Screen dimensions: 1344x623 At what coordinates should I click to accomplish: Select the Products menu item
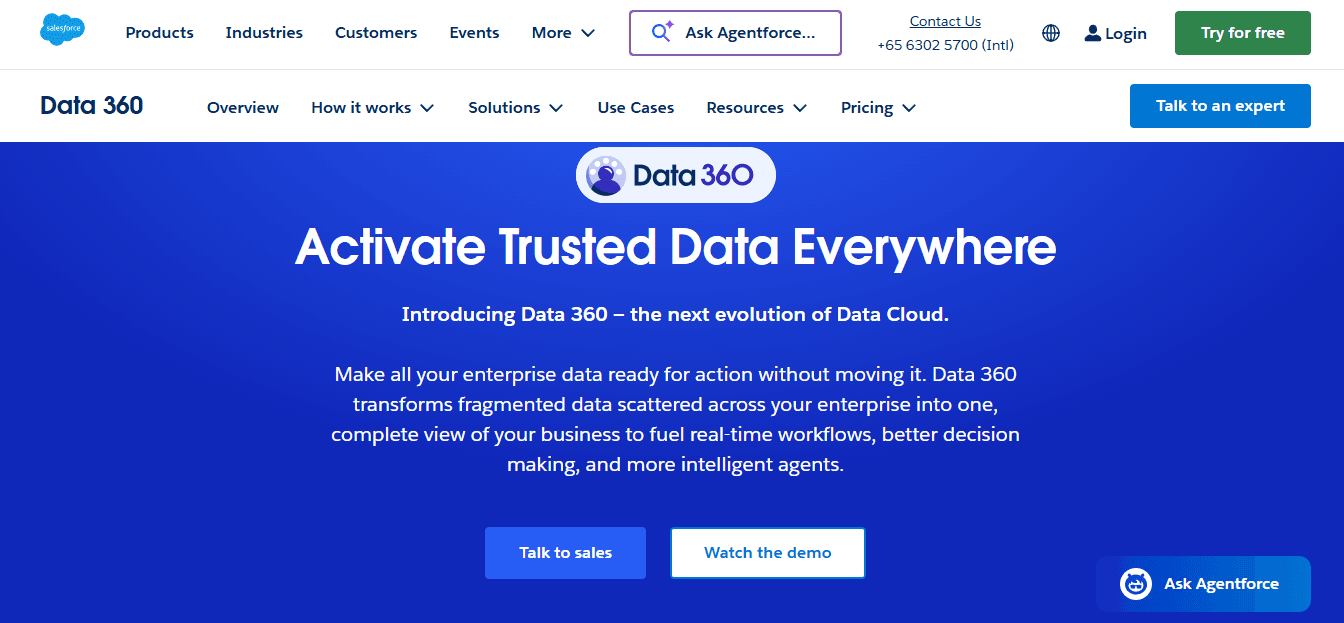[159, 32]
